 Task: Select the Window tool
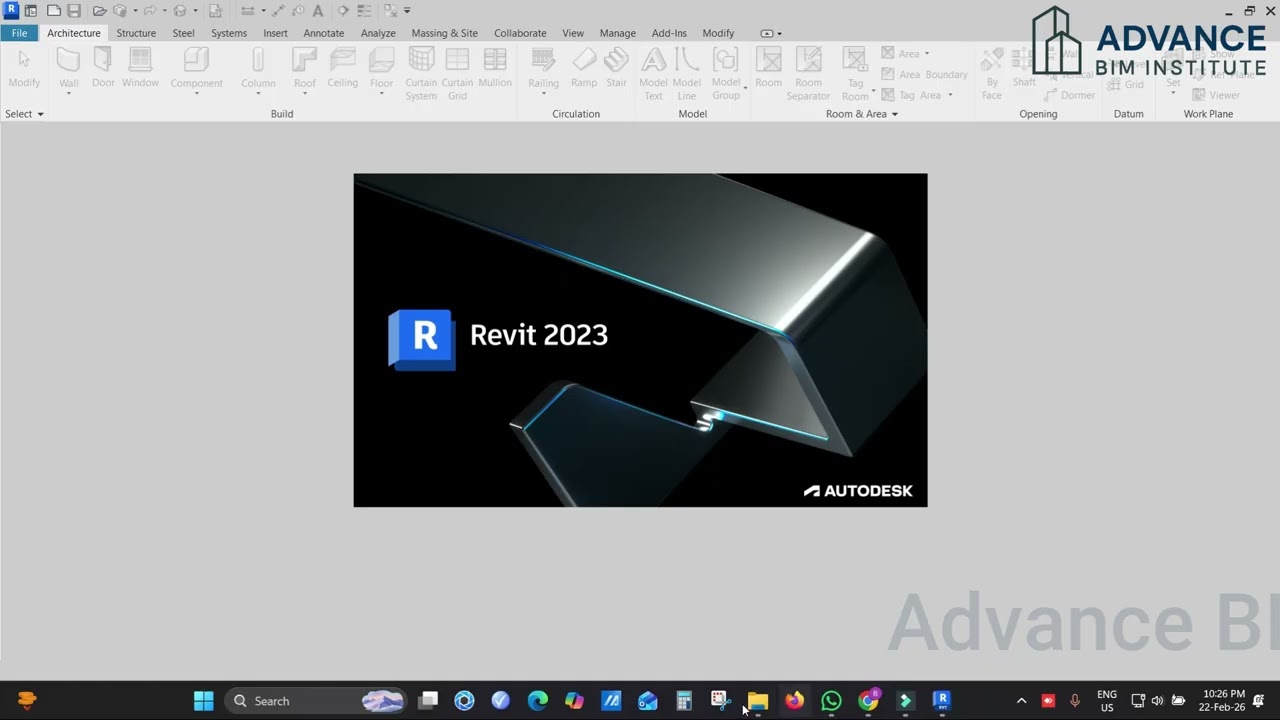pos(140,68)
